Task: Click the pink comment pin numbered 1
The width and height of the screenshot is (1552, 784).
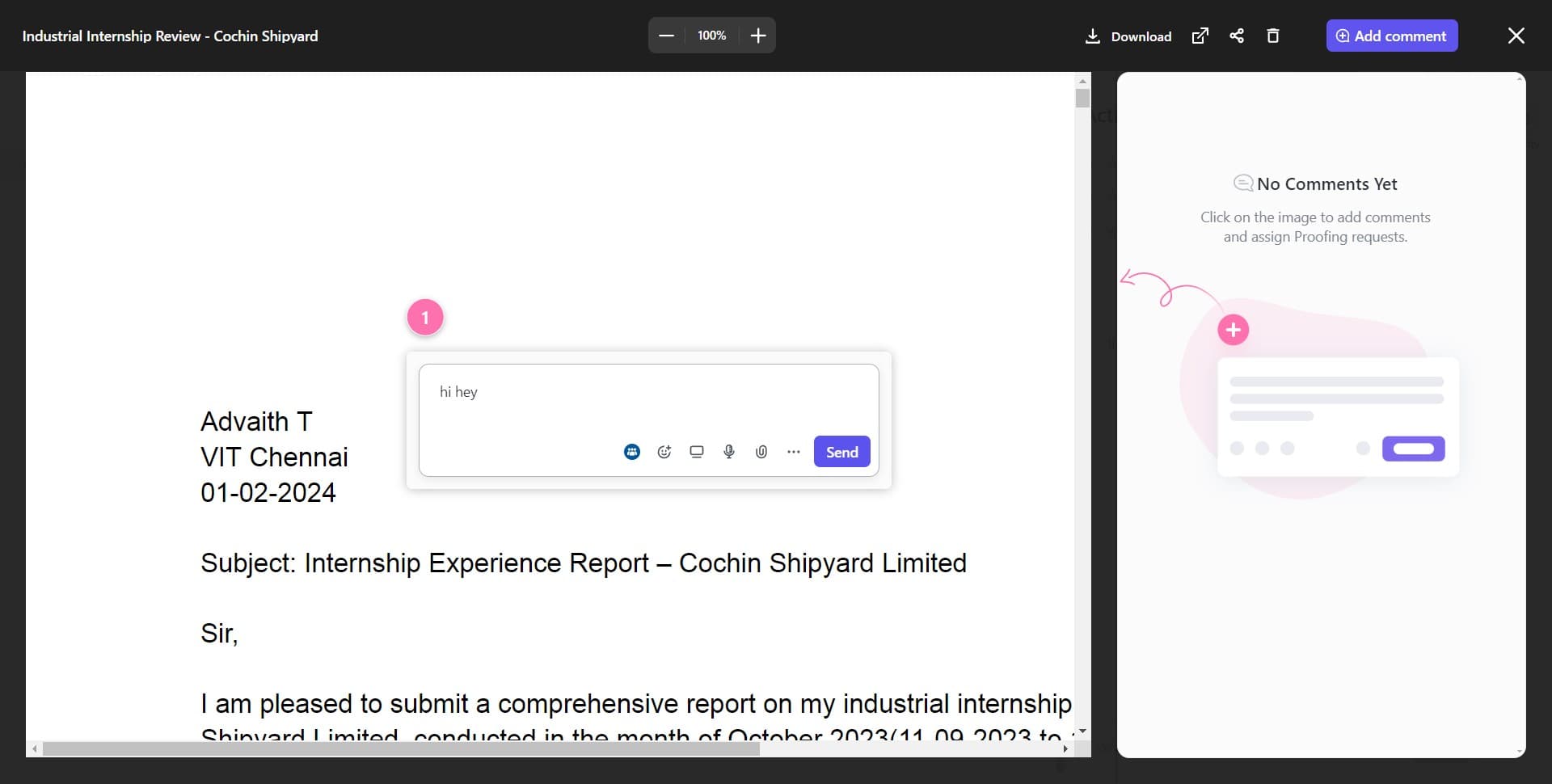Action: [425, 318]
